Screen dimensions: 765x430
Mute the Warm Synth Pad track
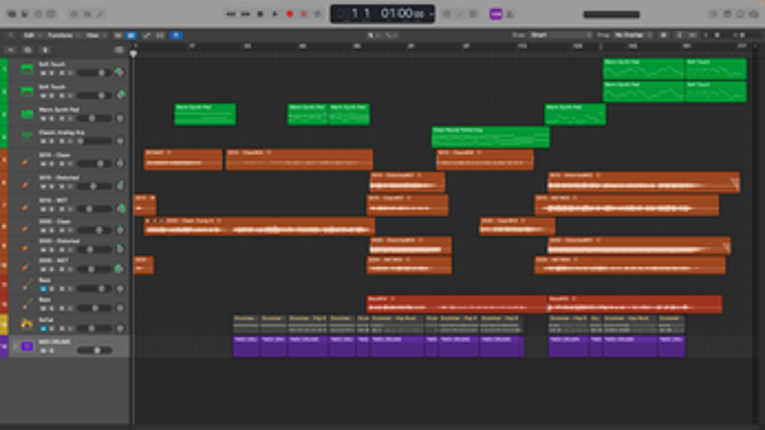[x=42, y=119]
